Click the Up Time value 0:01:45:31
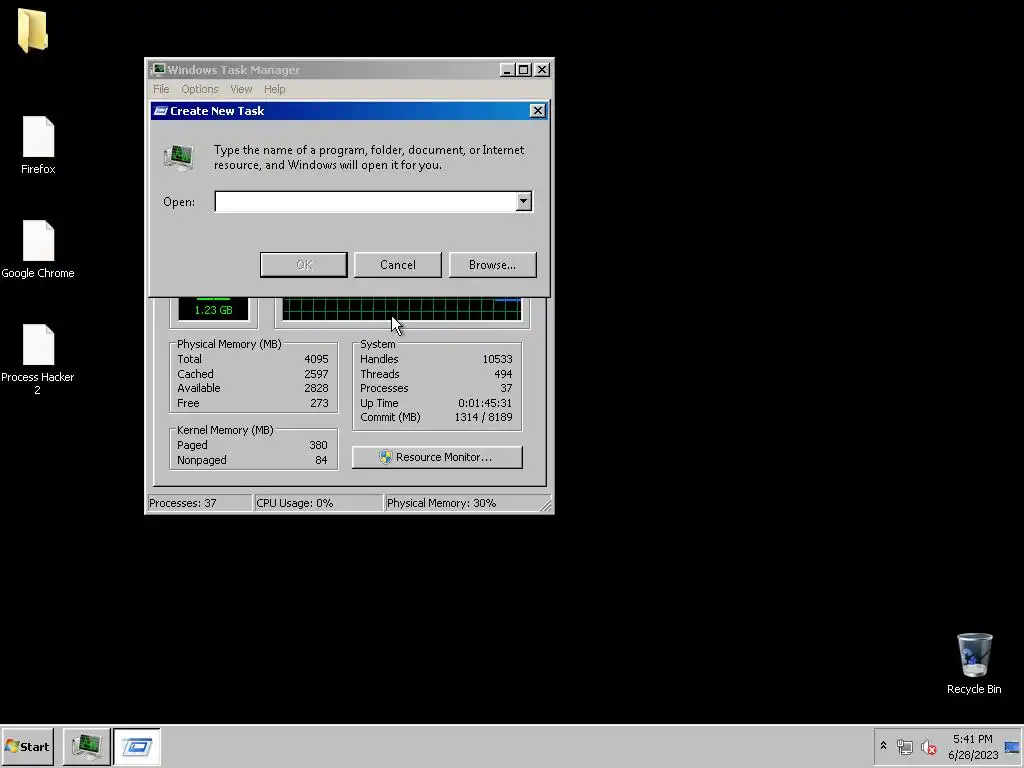The height and width of the screenshot is (768, 1024). [485, 403]
